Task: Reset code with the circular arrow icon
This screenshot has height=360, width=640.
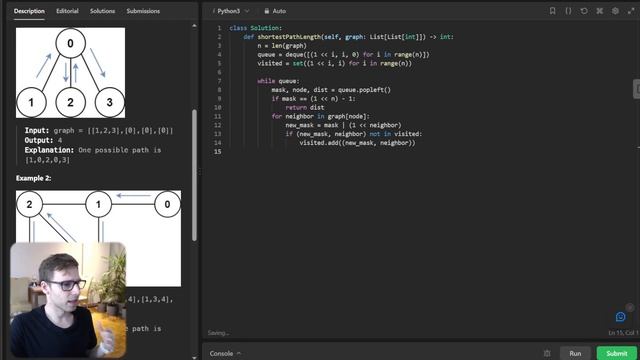Action: tap(584, 11)
